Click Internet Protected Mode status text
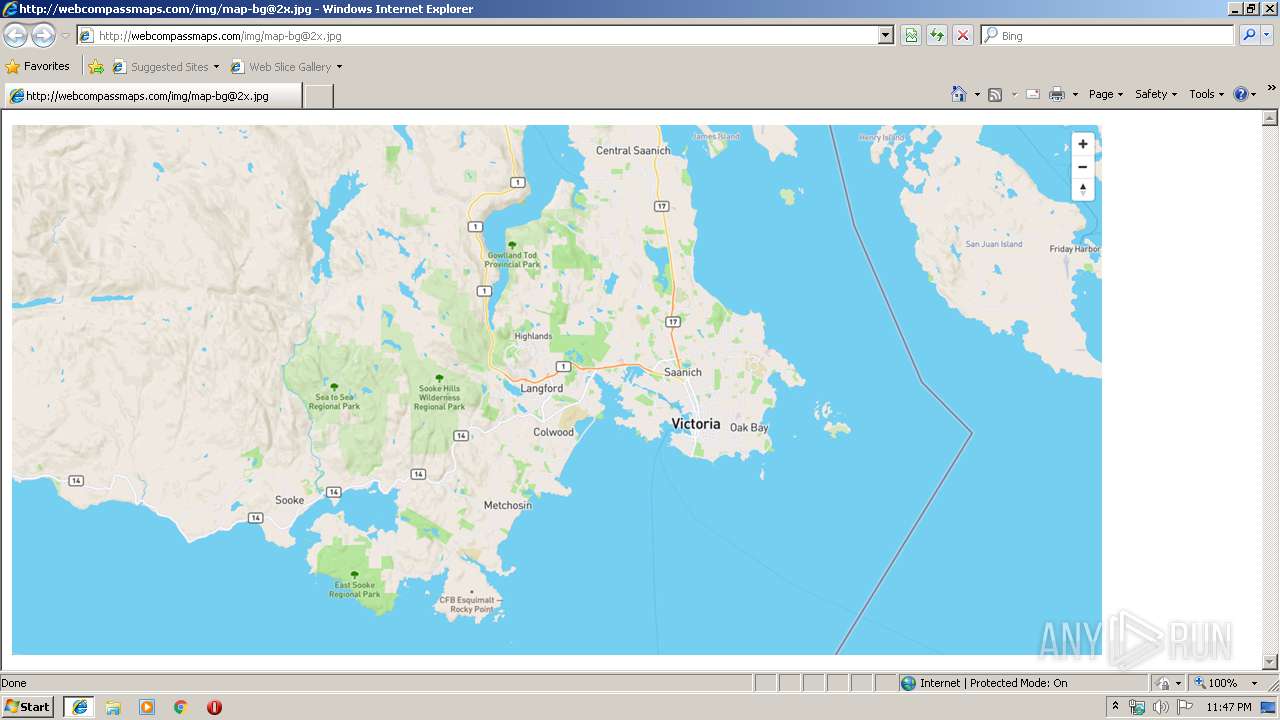The image size is (1280, 720). point(994,683)
